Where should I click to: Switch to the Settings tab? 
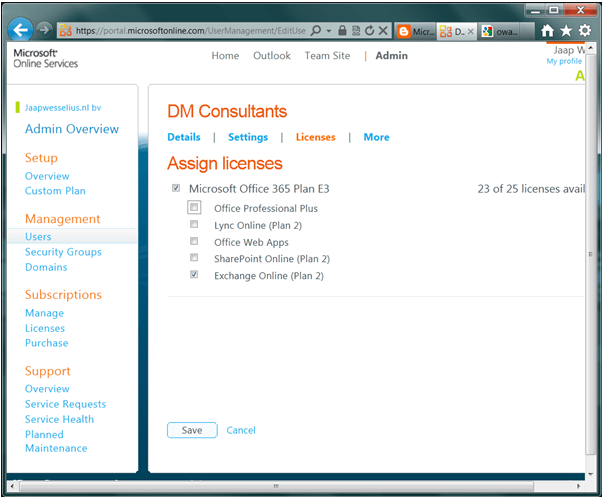pyautogui.click(x=248, y=137)
